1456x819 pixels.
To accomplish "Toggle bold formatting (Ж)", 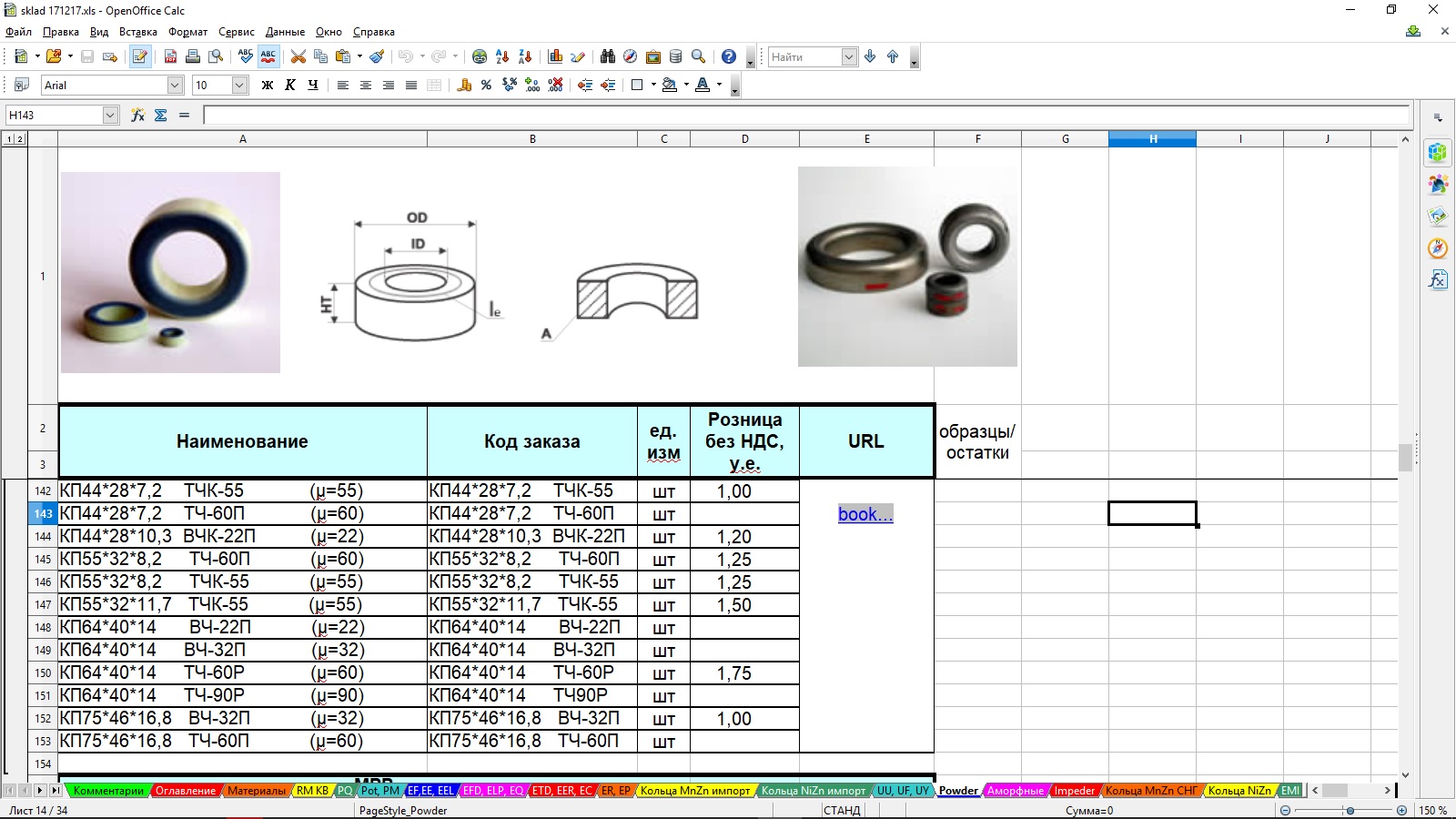I will click(267, 85).
